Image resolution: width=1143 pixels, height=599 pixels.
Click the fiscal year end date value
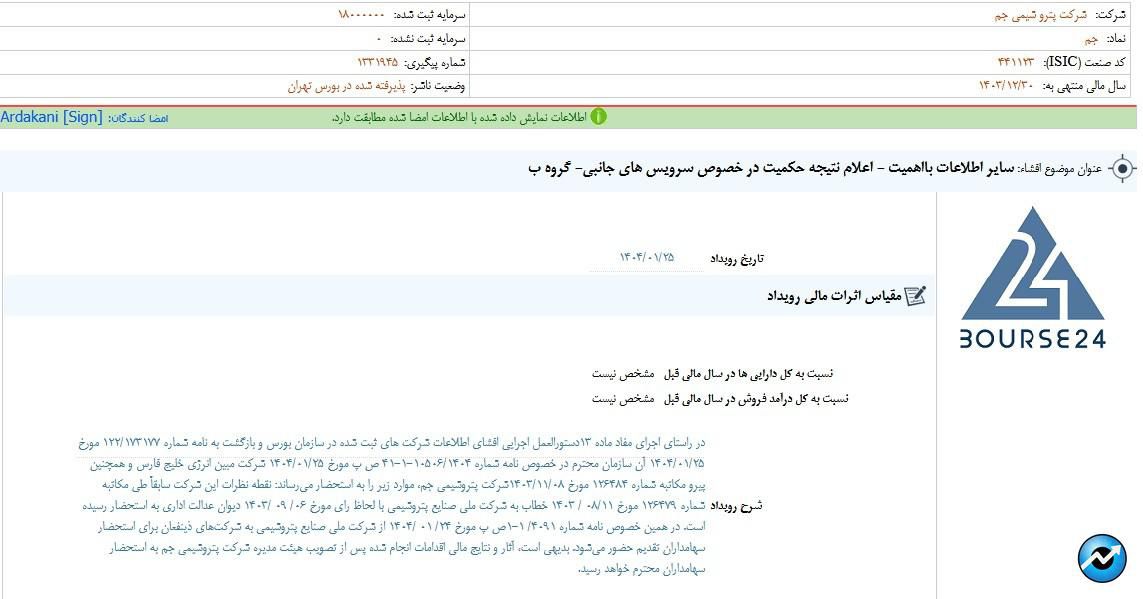point(1006,86)
